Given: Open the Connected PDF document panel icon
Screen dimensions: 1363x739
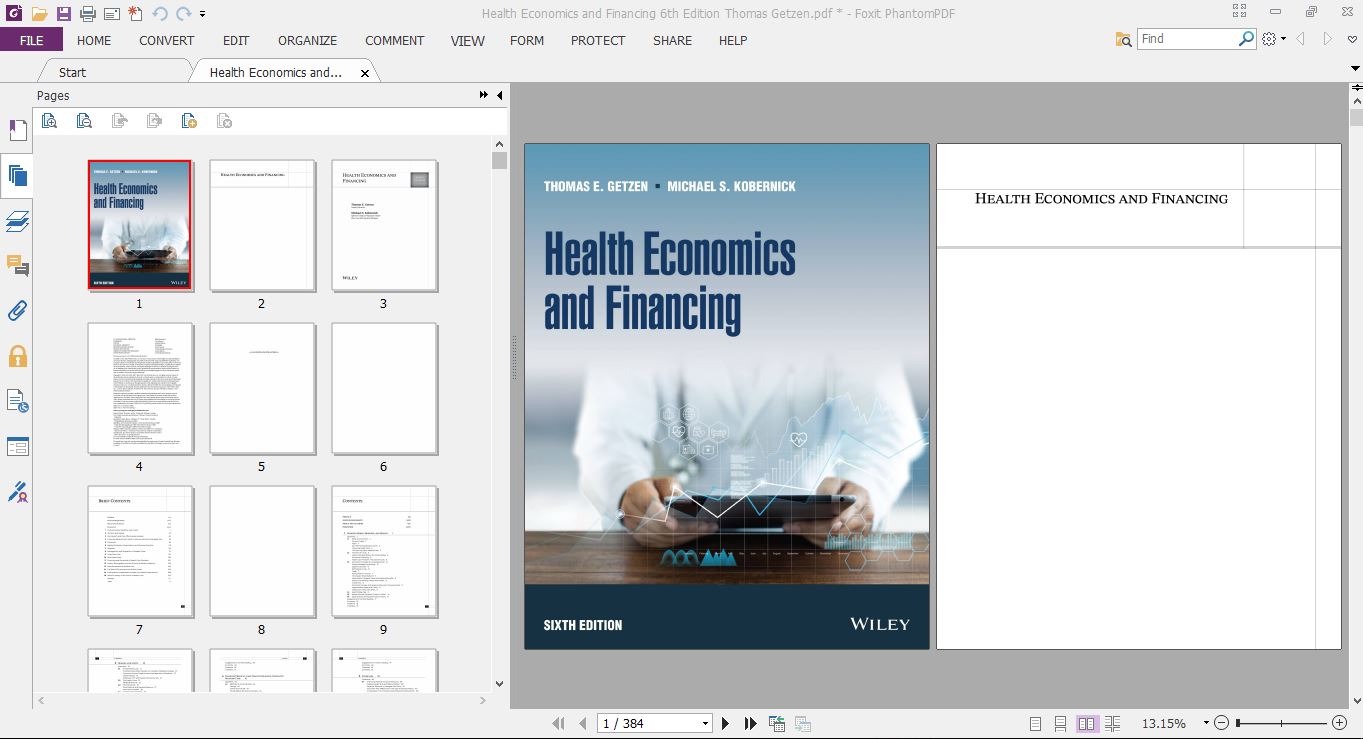Looking at the screenshot, I should (x=17, y=401).
